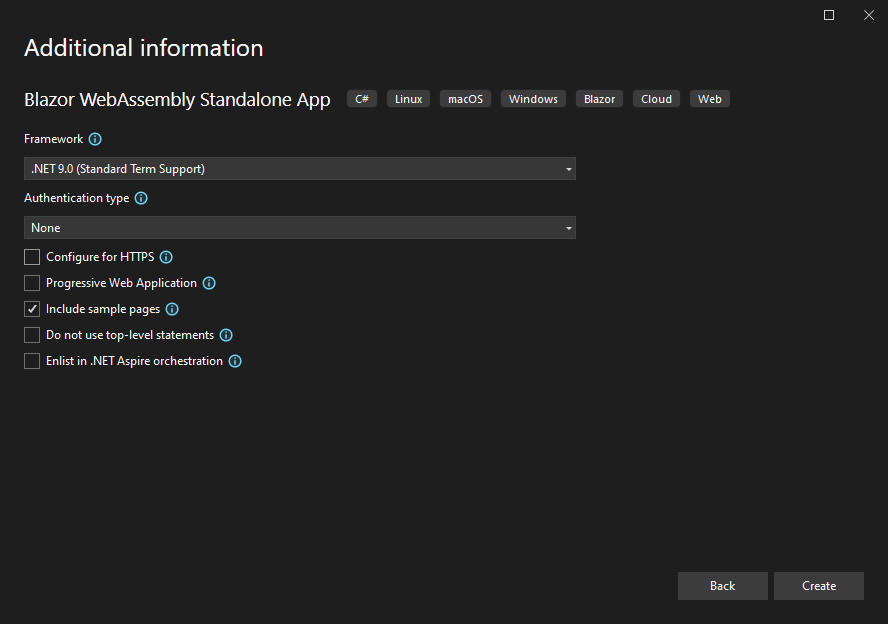Check Progressive Web Application option
This screenshot has height=624, width=888.
[x=32, y=283]
